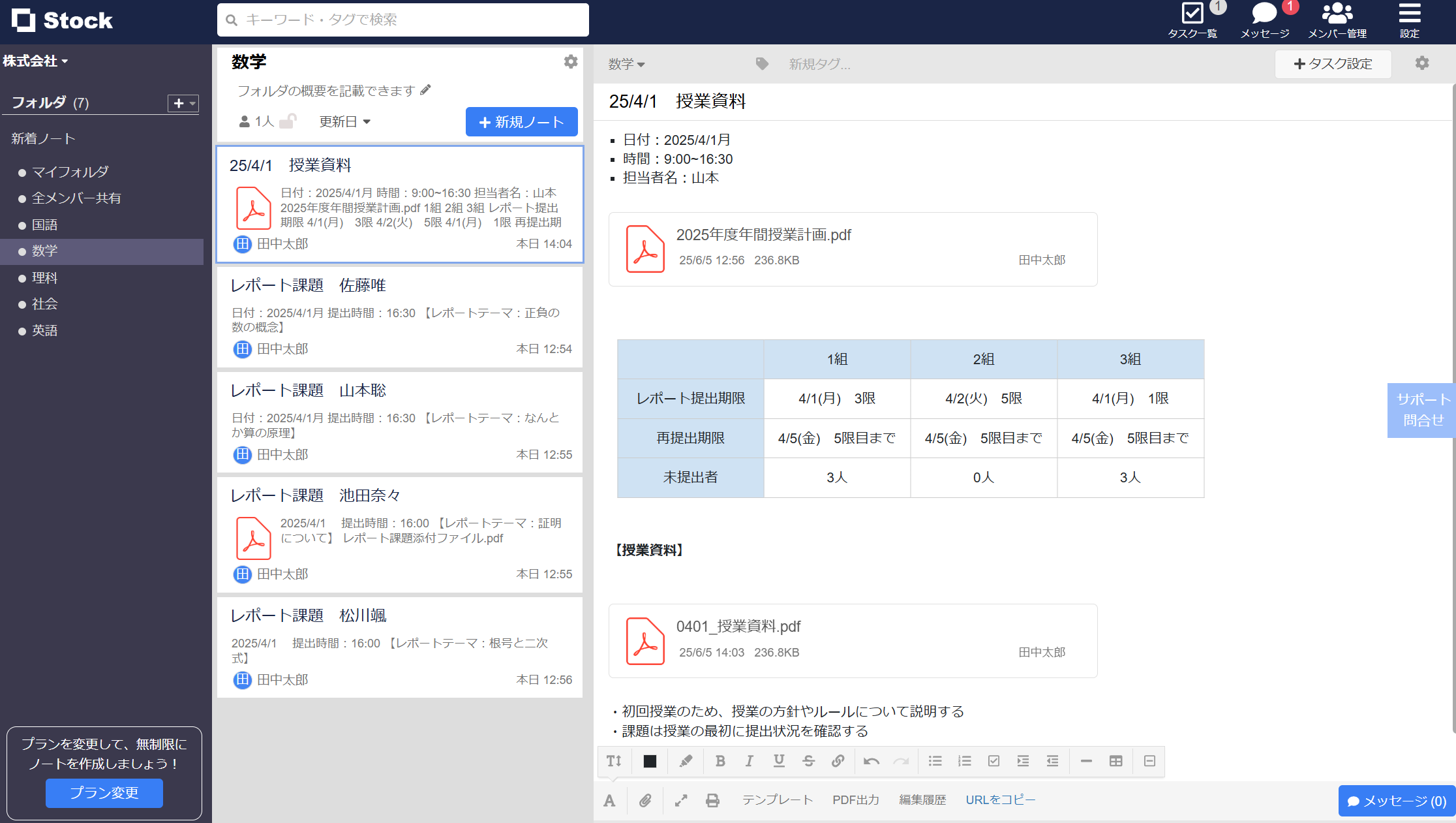1456x823 pixels.
Task: Insert a hyperlink using the link icon
Action: (838, 761)
